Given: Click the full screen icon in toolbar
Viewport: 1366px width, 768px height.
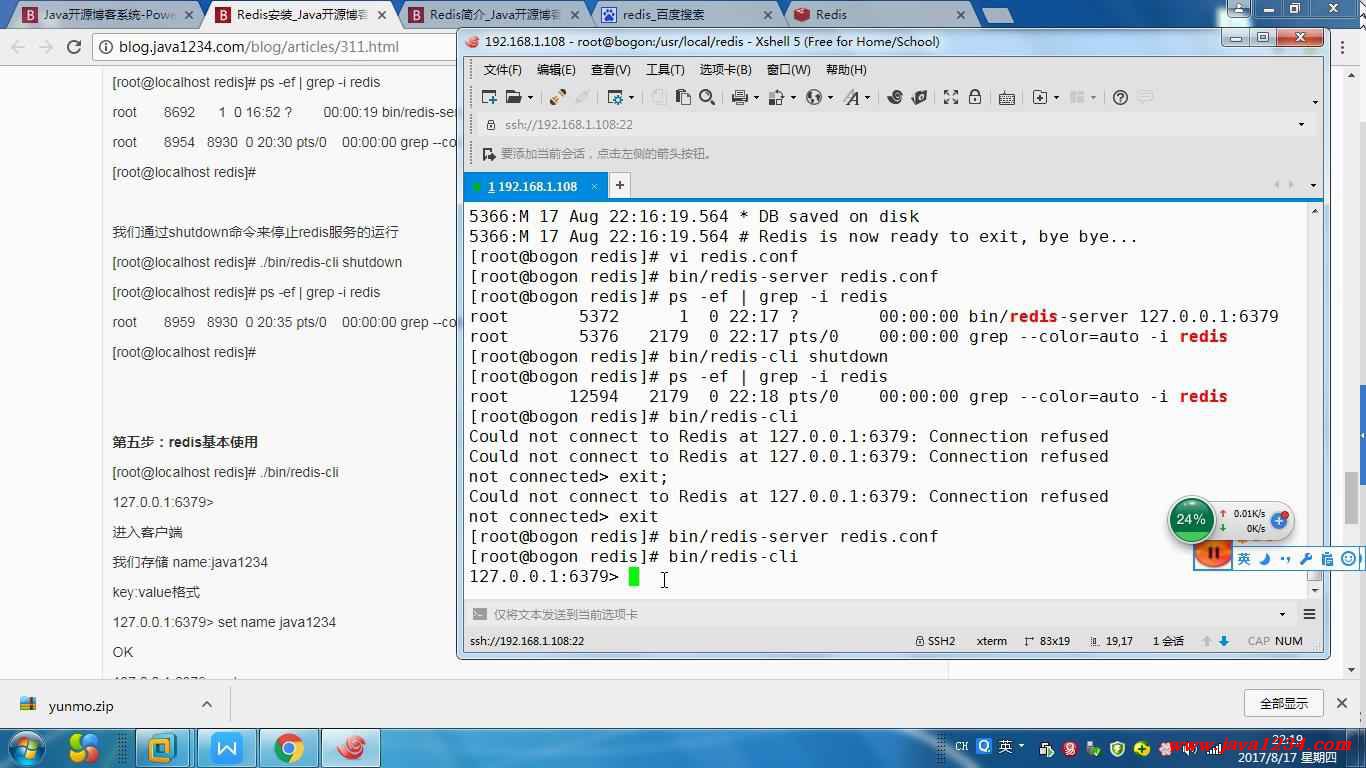Looking at the screenshot, I should click(x=951, y=97).
